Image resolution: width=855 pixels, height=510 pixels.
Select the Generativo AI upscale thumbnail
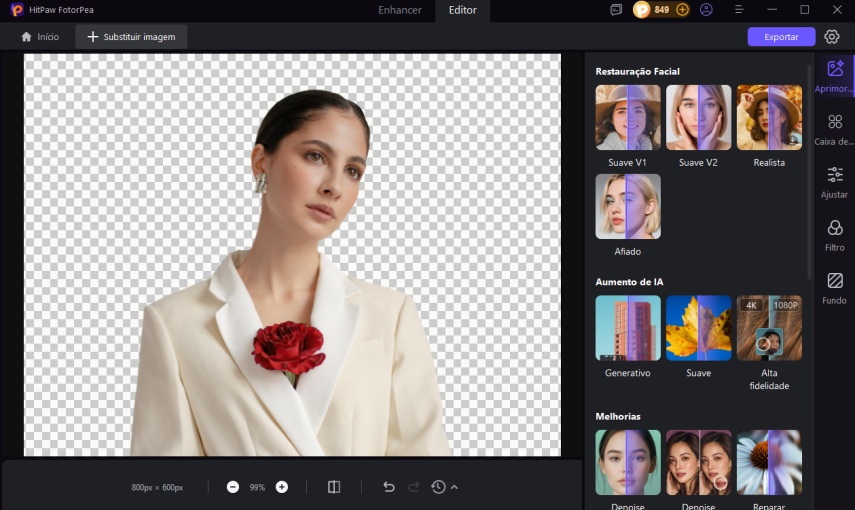coord(627,328)
